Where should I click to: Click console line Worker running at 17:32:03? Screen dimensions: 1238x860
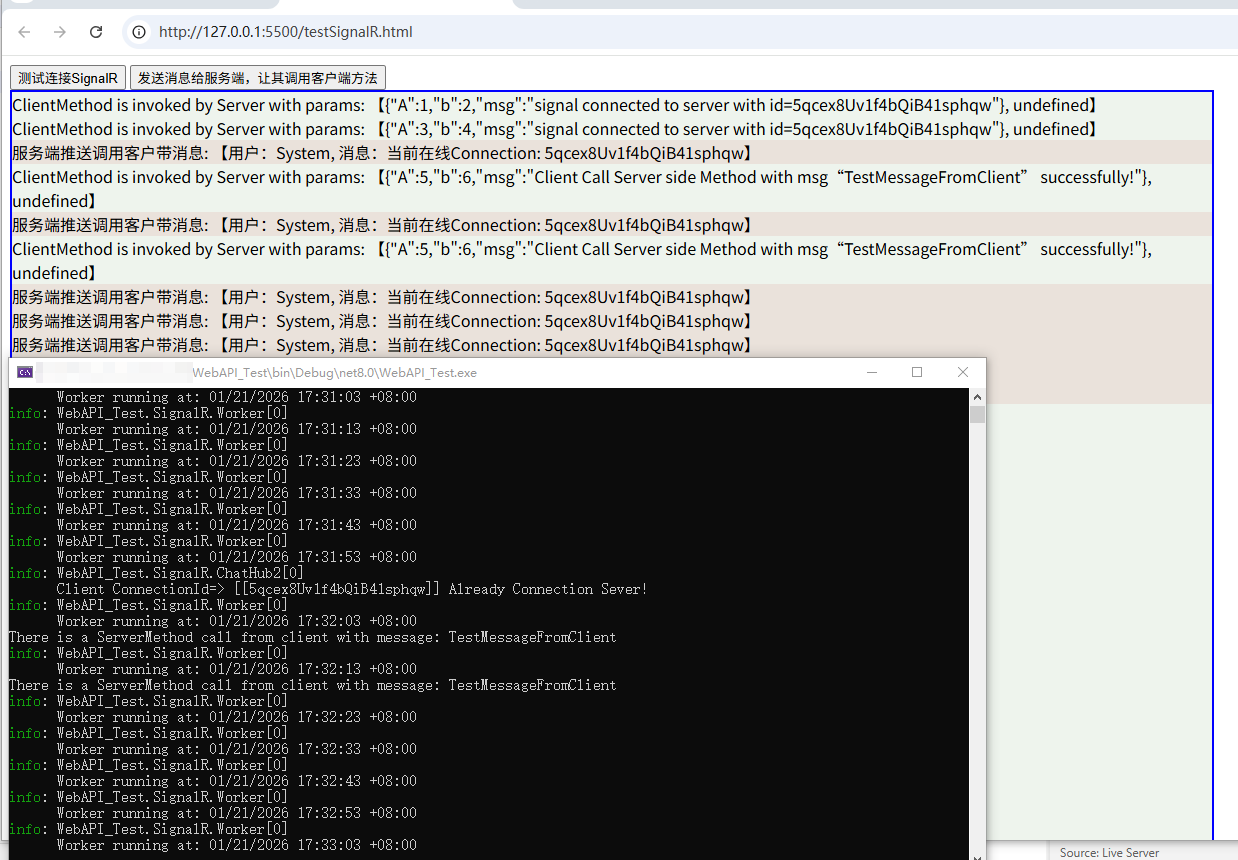tap(236, 621)
